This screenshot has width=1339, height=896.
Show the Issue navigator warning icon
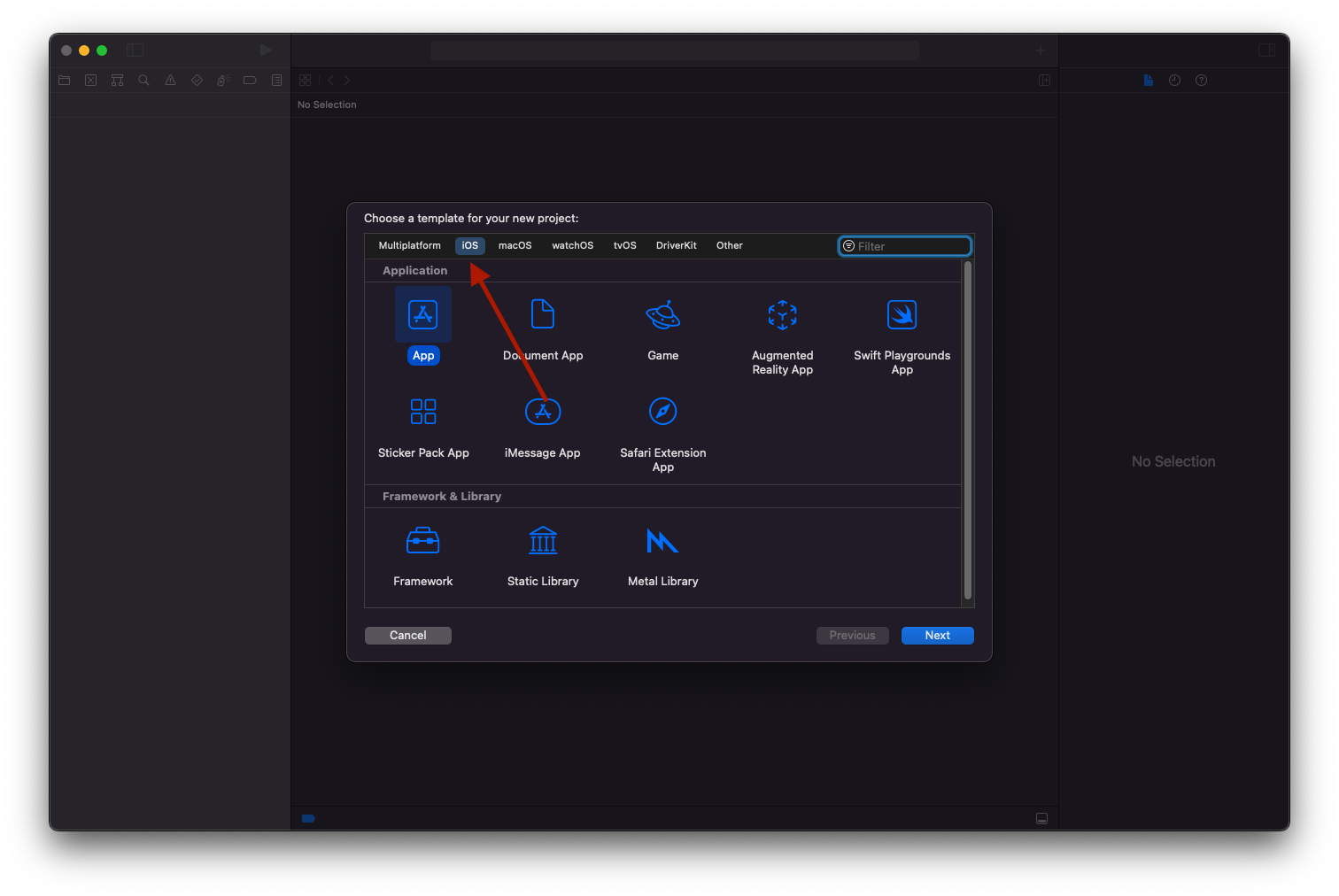170,81
